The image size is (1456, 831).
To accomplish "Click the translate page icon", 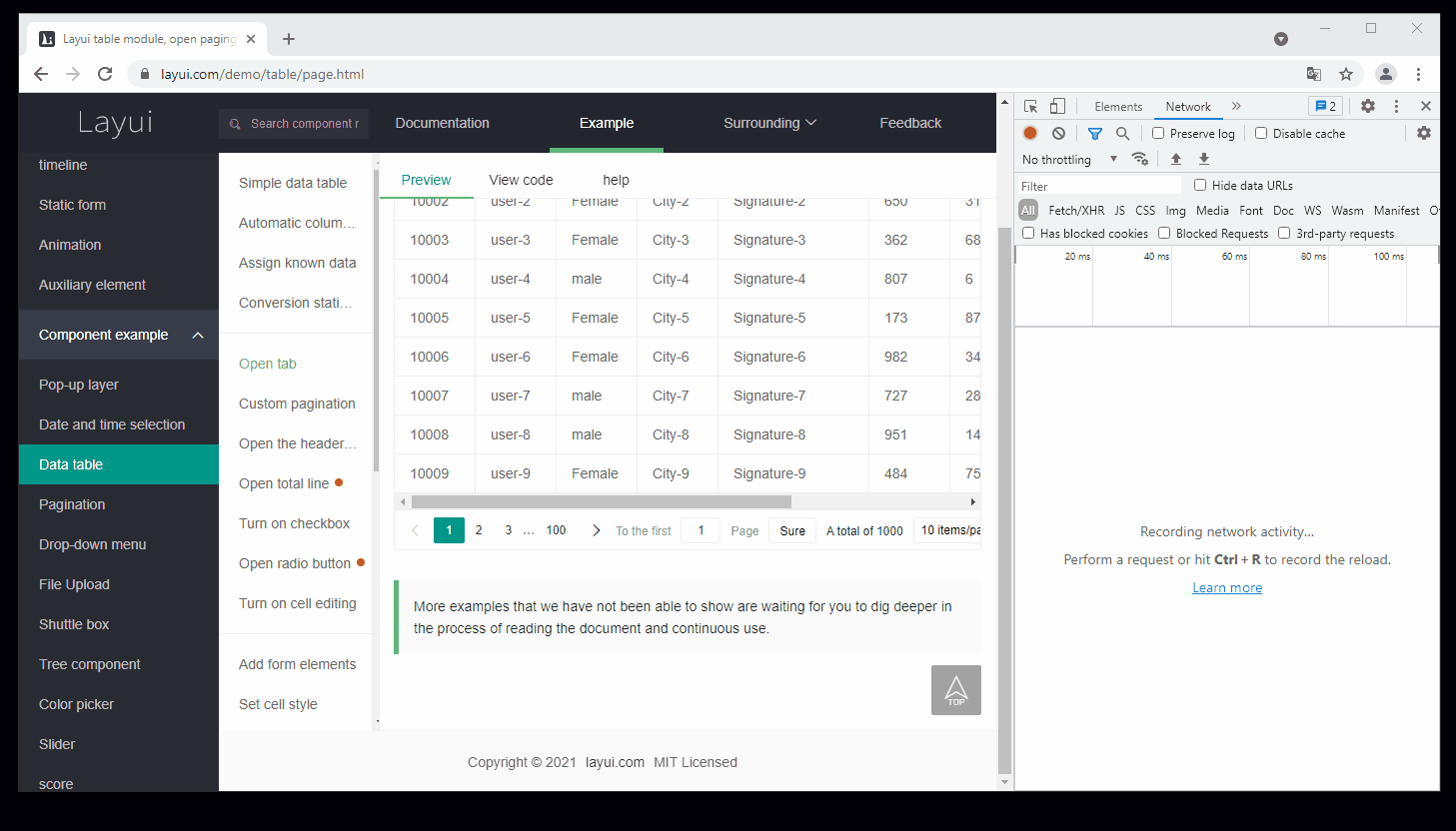I will tap(1314, 74).
